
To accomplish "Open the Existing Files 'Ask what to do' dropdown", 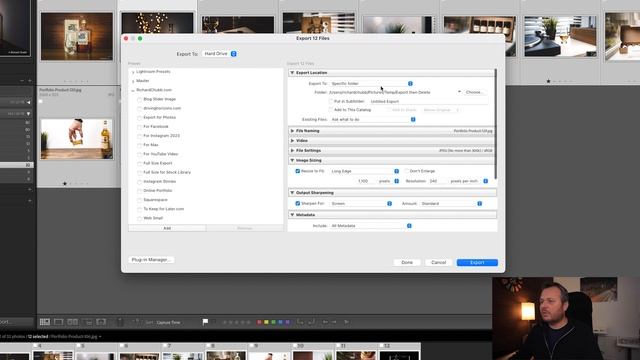I will [373, 119].
